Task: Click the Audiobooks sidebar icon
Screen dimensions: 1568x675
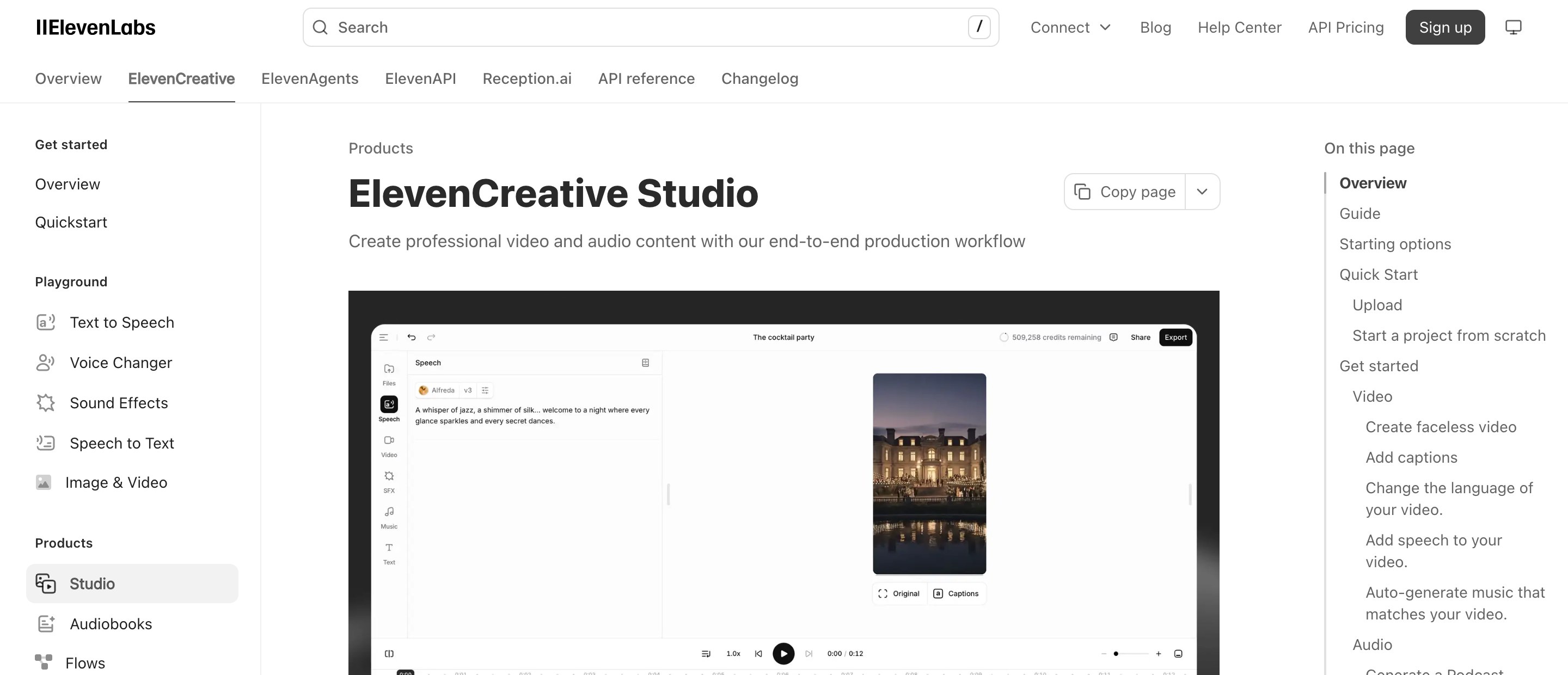Action: (46, 623)
